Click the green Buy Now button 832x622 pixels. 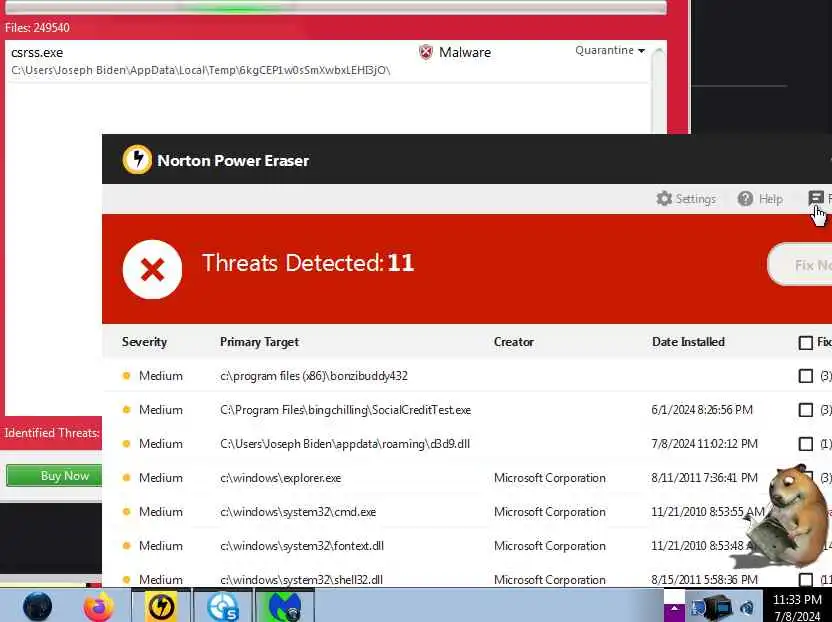pos(54,476)
